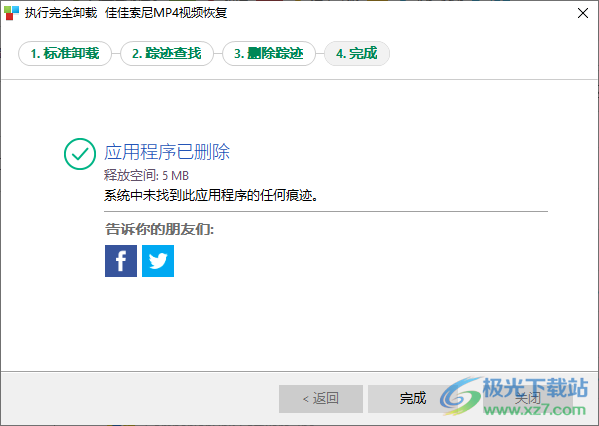Close the uninstall window with the X
The height and width of the screenshot is (426, 599).
(583, 13)
